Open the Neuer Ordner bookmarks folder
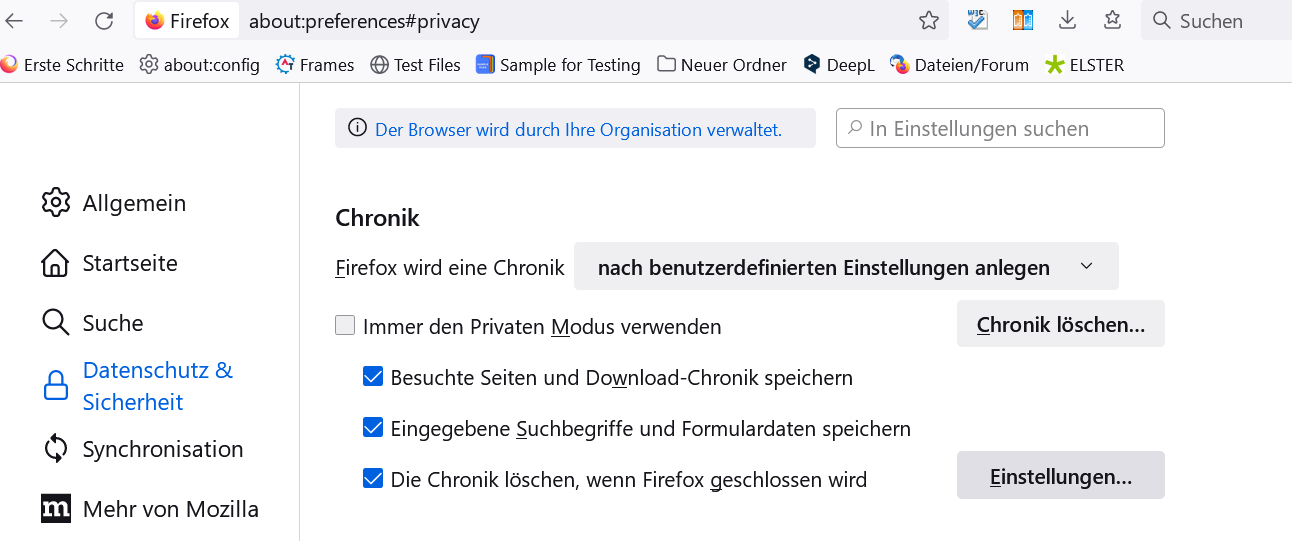 pos(722,65)
